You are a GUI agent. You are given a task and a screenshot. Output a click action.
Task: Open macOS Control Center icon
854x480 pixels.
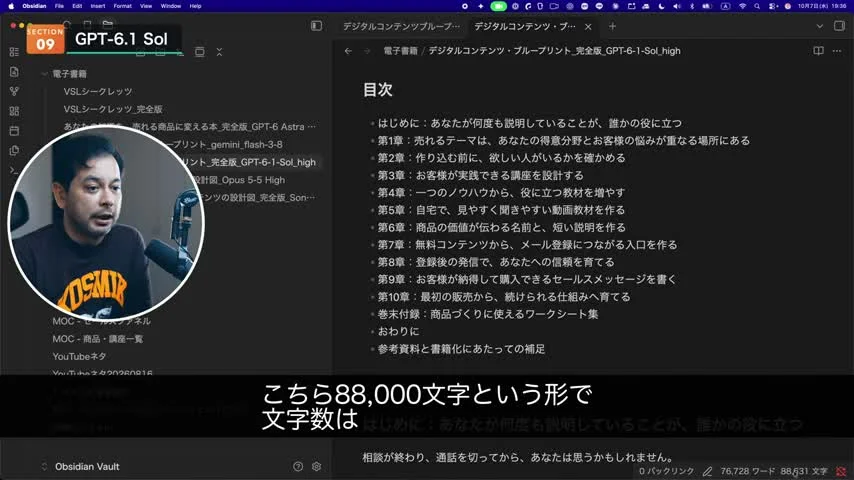773,6
